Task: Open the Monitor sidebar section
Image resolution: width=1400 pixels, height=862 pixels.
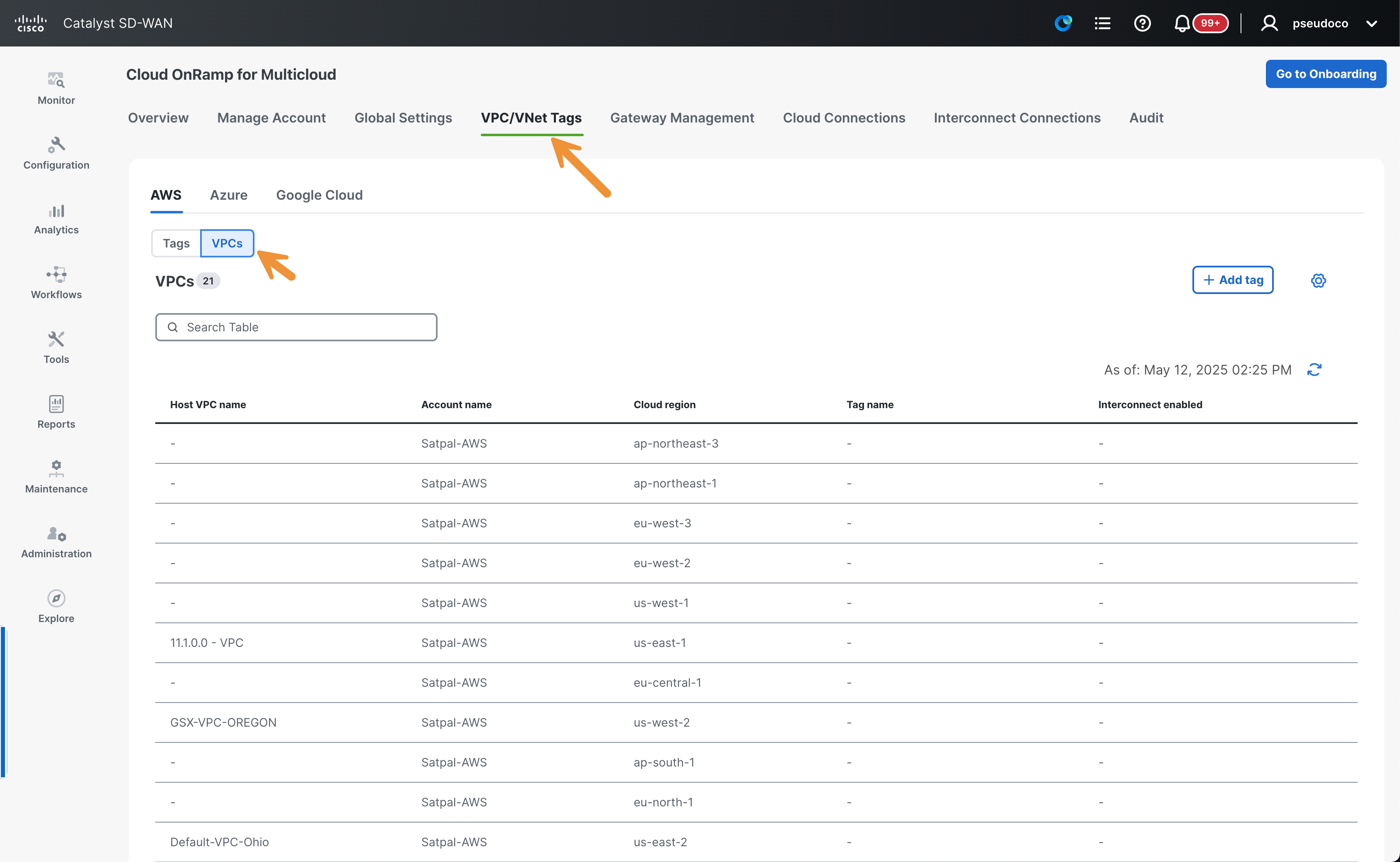Action: click(x=56, y=88)
